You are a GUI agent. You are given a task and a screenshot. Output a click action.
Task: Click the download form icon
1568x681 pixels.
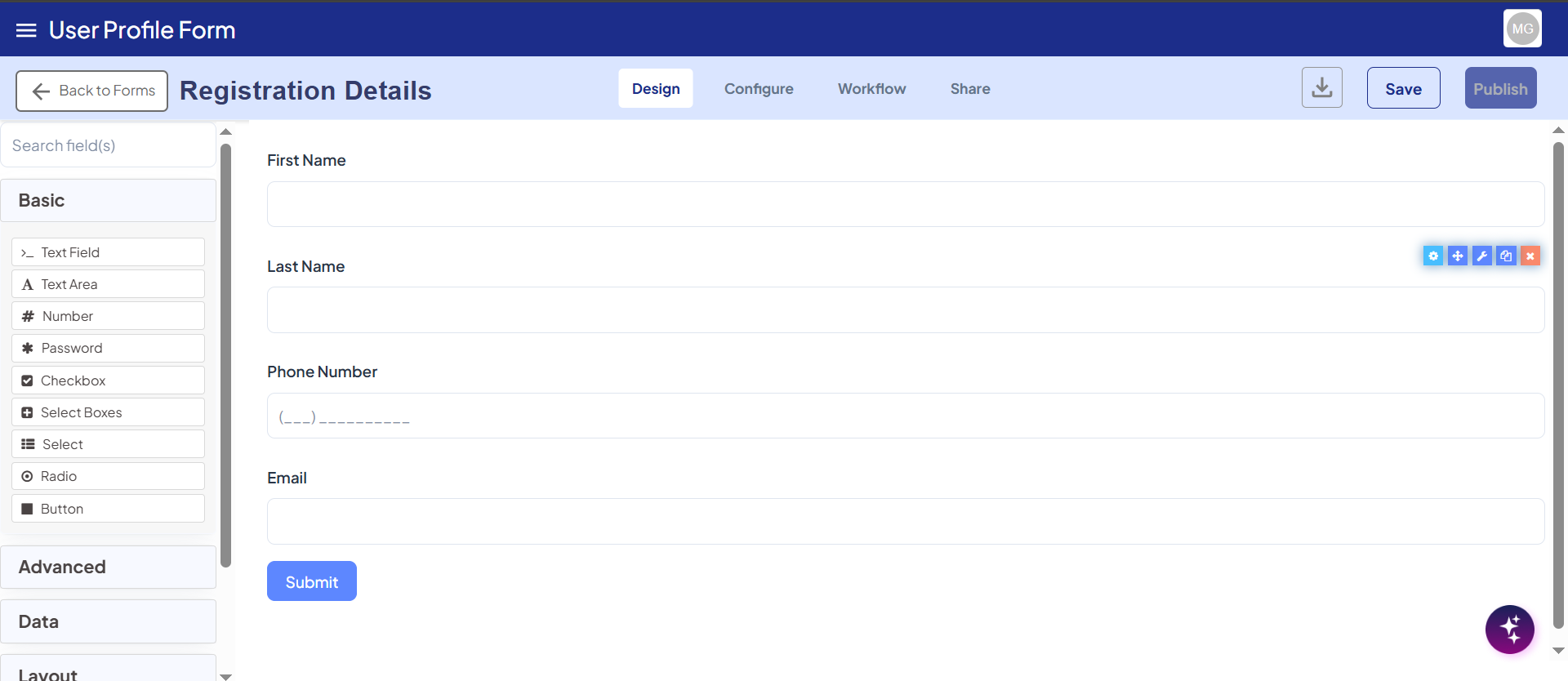click(1321, 88)
